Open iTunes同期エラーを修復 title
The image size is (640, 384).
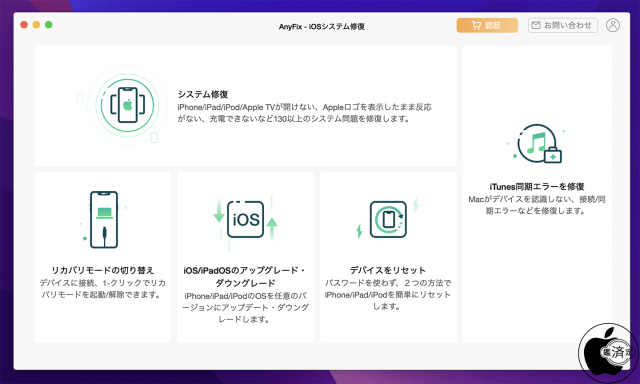537,186
